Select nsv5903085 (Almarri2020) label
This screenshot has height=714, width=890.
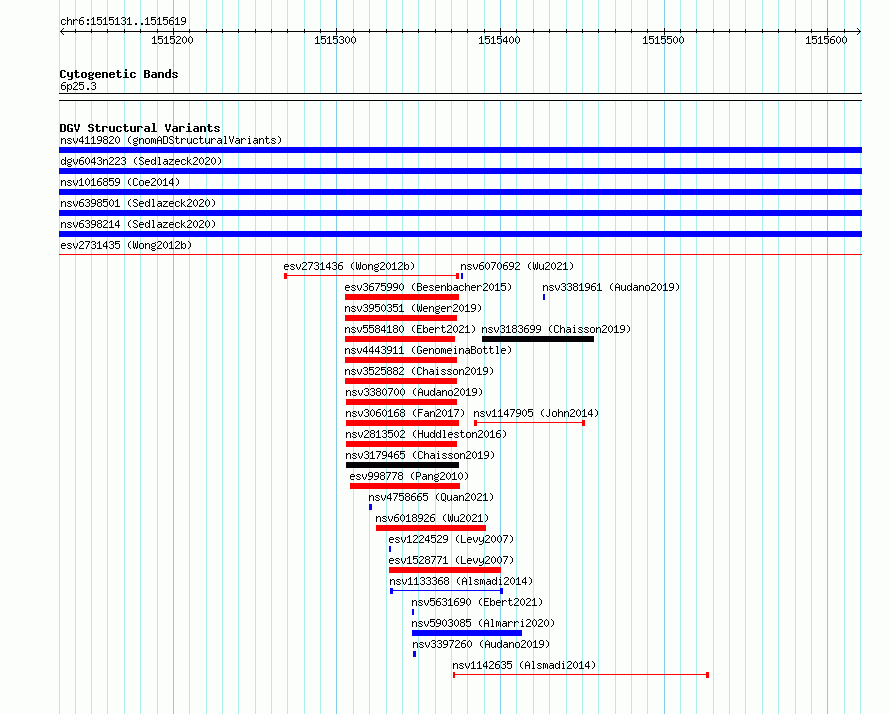pyautogui.click(x=483, y=623)
